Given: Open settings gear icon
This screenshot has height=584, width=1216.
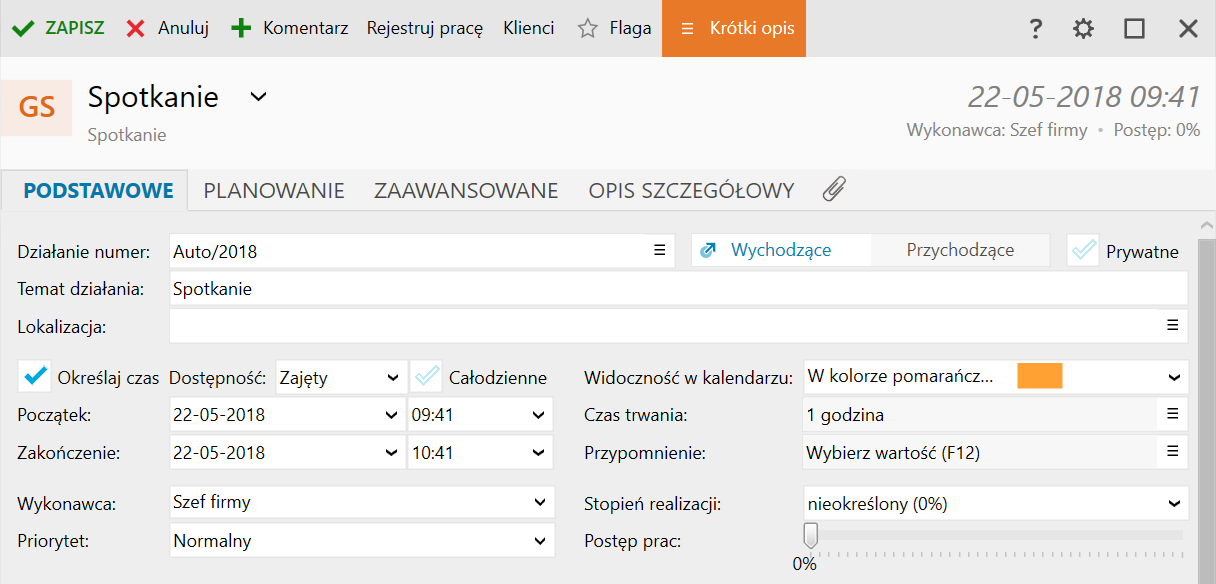Looking at the screenshot, I should click(1083, 29).
